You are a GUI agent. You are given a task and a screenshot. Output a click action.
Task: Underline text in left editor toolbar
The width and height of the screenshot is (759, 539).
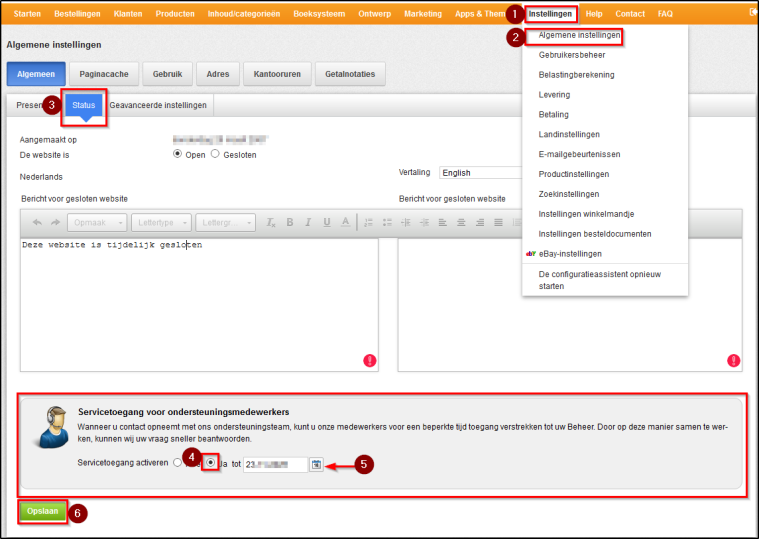(x=326, y=222)
